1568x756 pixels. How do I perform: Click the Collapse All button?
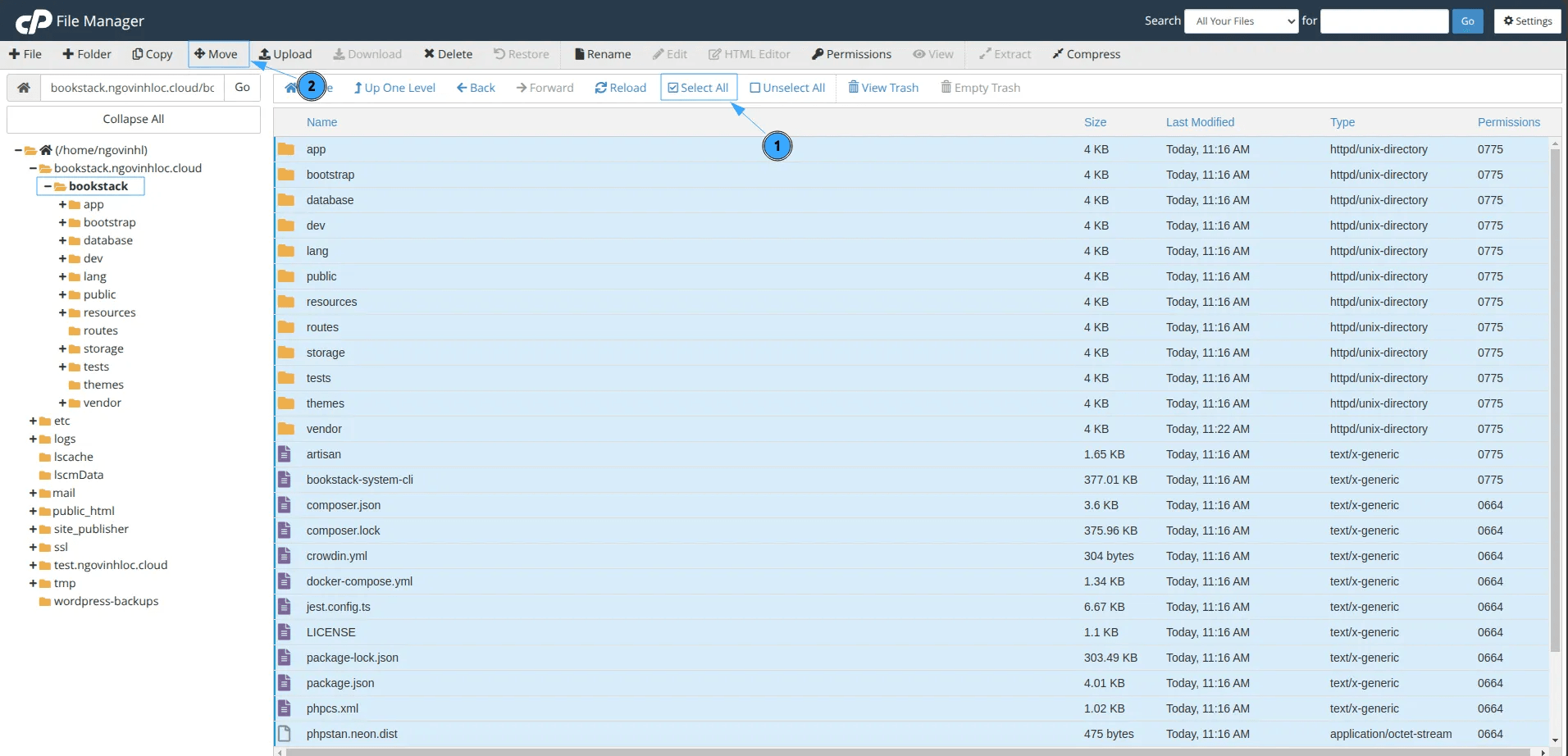[x=133, y=118]
